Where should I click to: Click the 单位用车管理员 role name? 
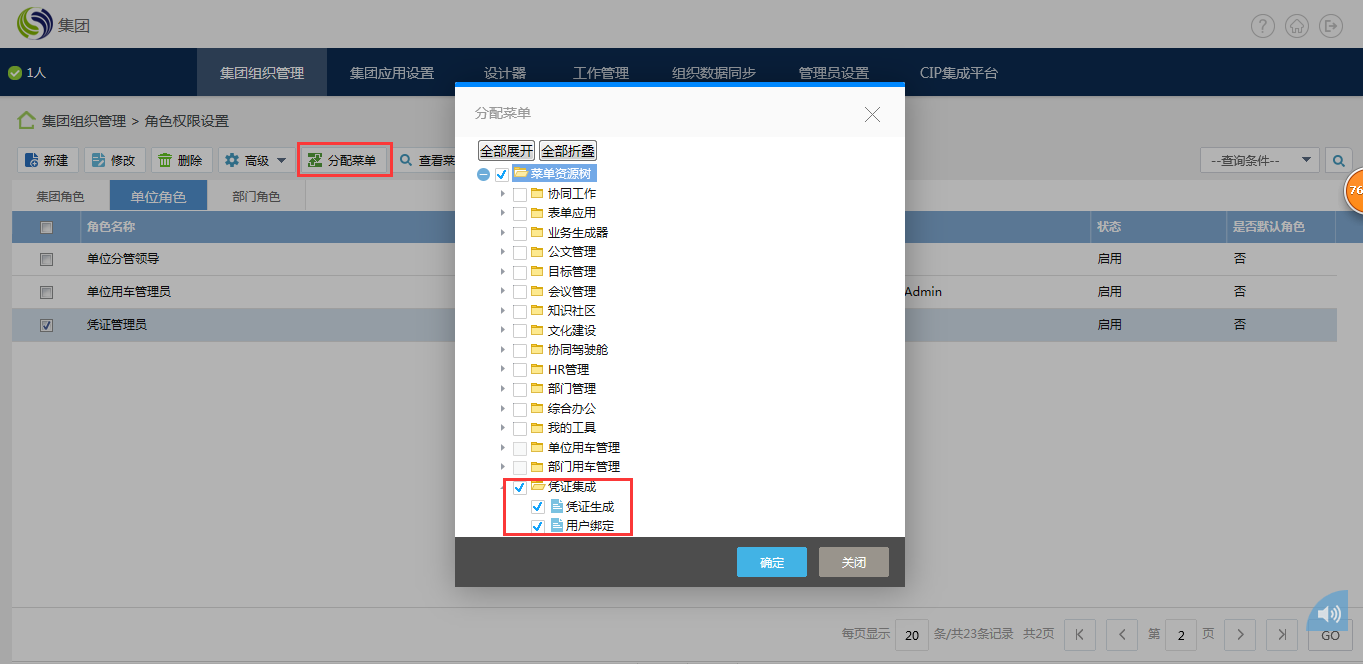[x=129, y=292]
